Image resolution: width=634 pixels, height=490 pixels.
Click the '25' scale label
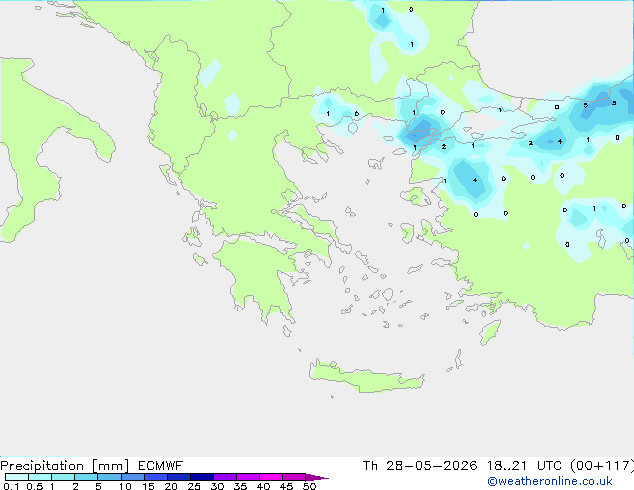pos(194,486)
